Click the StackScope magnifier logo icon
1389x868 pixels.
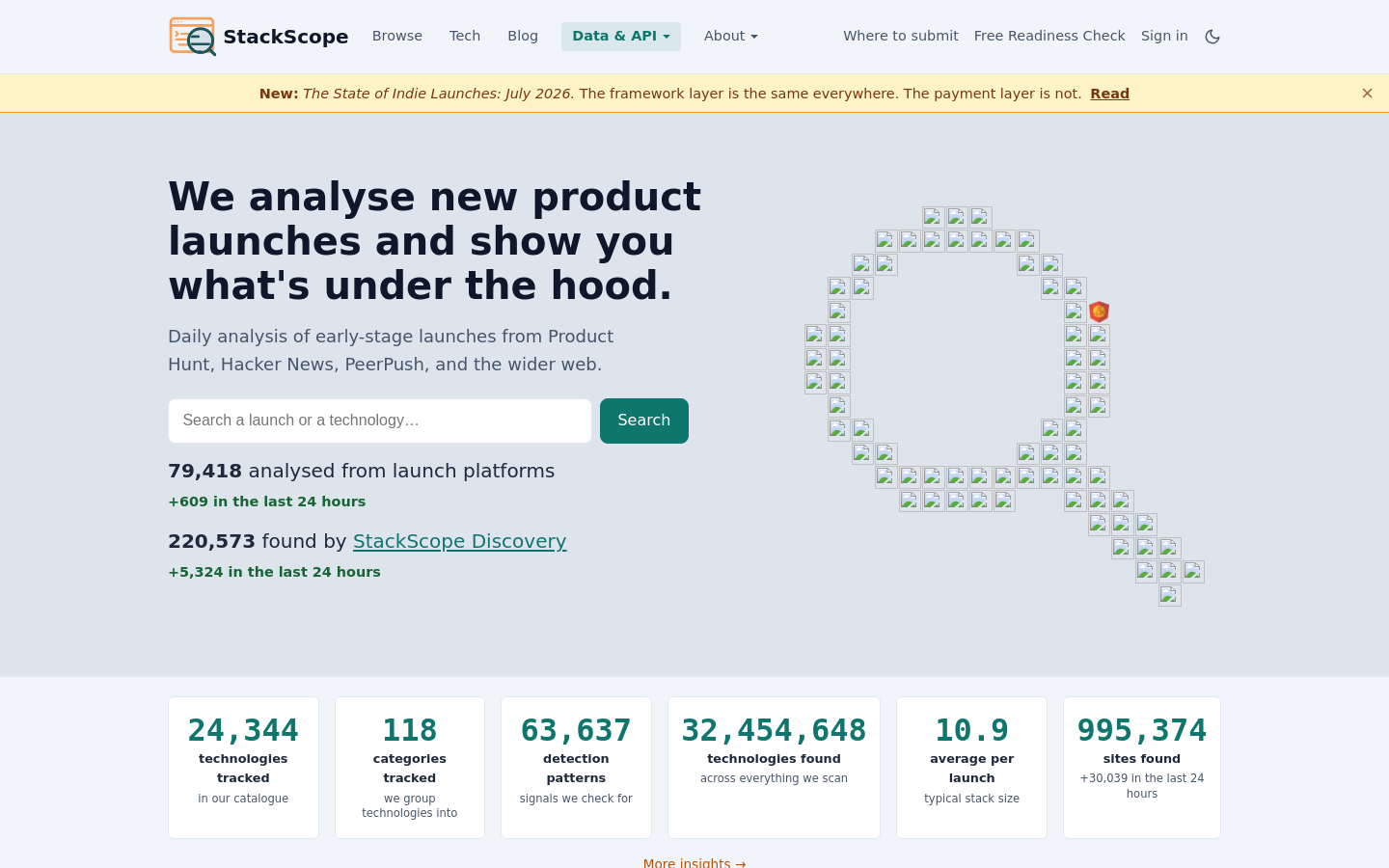click(192, 37)
